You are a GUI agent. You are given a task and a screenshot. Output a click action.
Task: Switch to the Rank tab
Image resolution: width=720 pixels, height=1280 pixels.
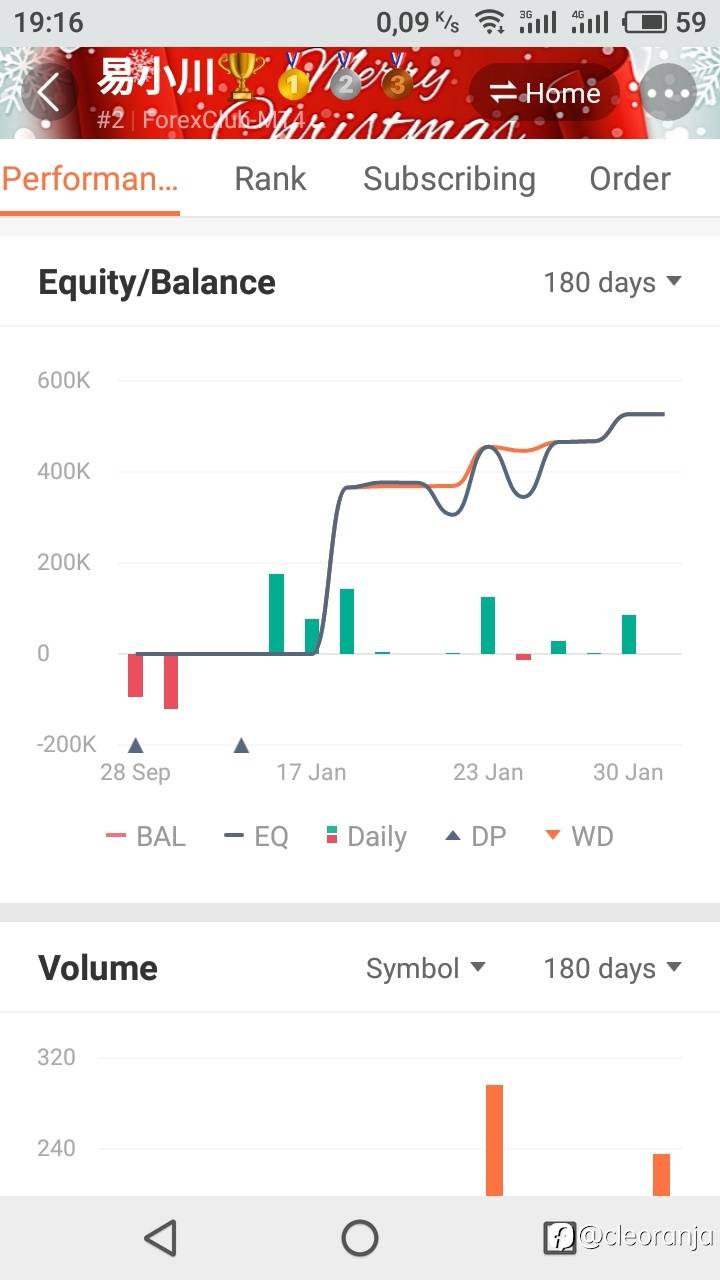click(270, 178)
